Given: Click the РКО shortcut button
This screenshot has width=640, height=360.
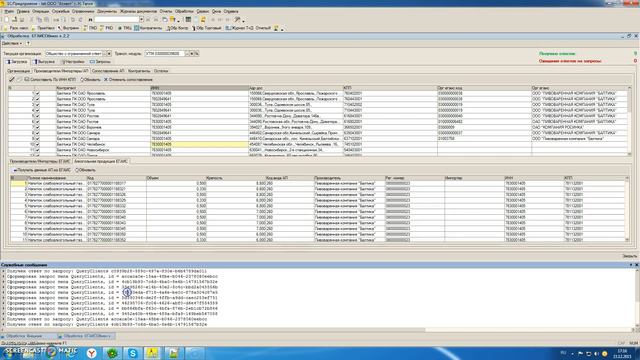Looking at the screenshot, I should click(107, 28).
